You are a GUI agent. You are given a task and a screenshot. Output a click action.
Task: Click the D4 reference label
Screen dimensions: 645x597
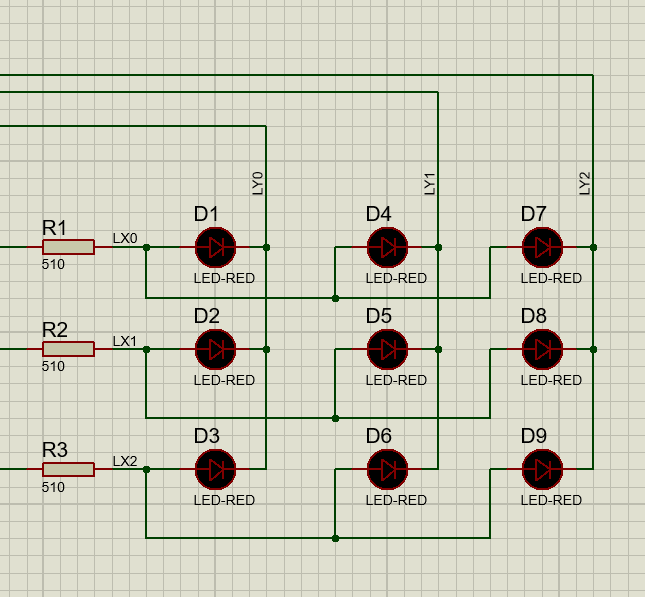tap(378, 214)
